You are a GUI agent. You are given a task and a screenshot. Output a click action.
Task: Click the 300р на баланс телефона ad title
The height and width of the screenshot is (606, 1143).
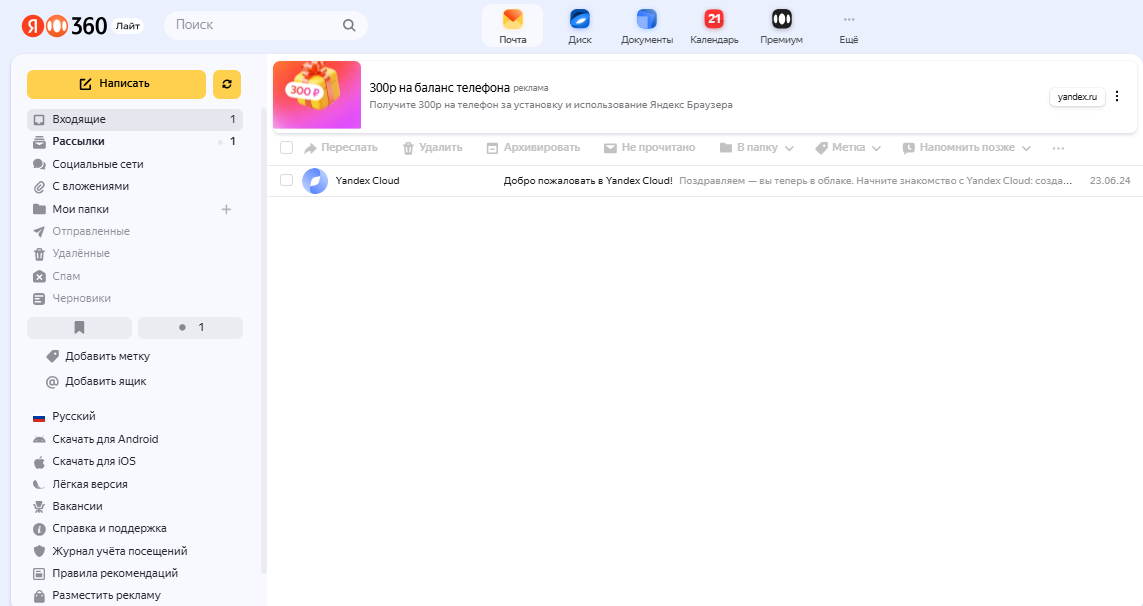440,88
